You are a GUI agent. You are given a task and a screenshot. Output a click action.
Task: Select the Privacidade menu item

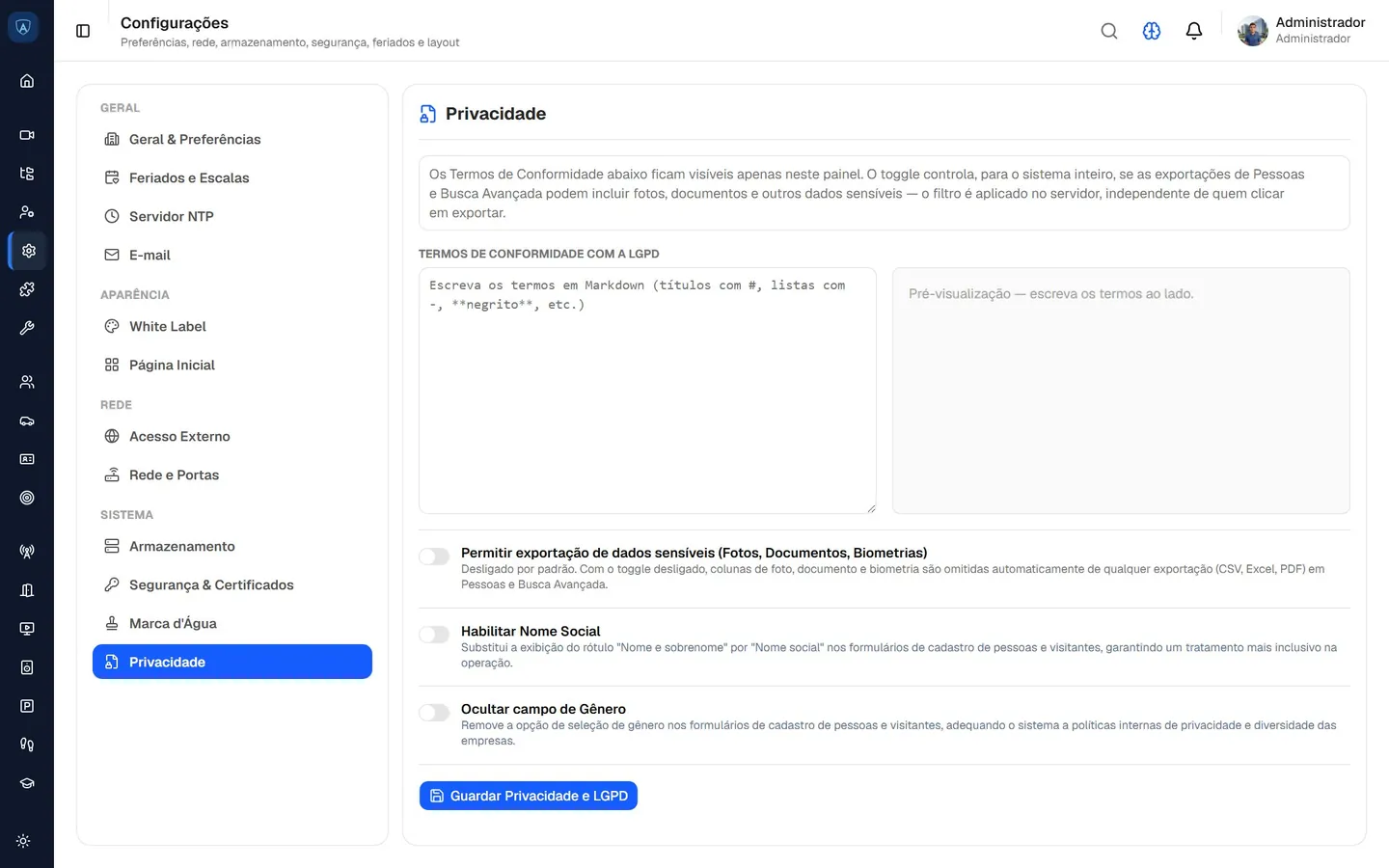(x=232, y=662)
